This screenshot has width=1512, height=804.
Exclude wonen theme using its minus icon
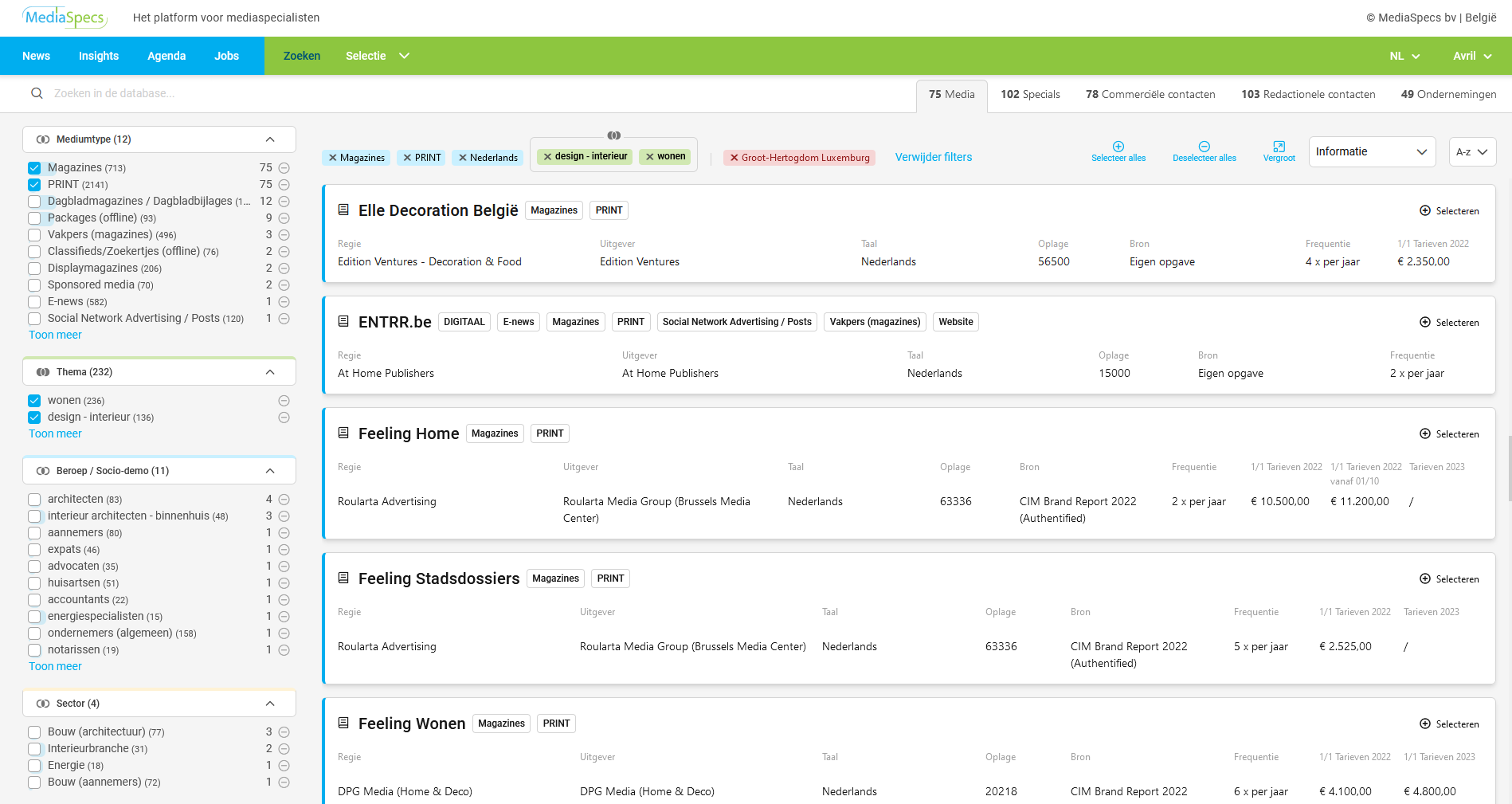click(x=284, y=401)
